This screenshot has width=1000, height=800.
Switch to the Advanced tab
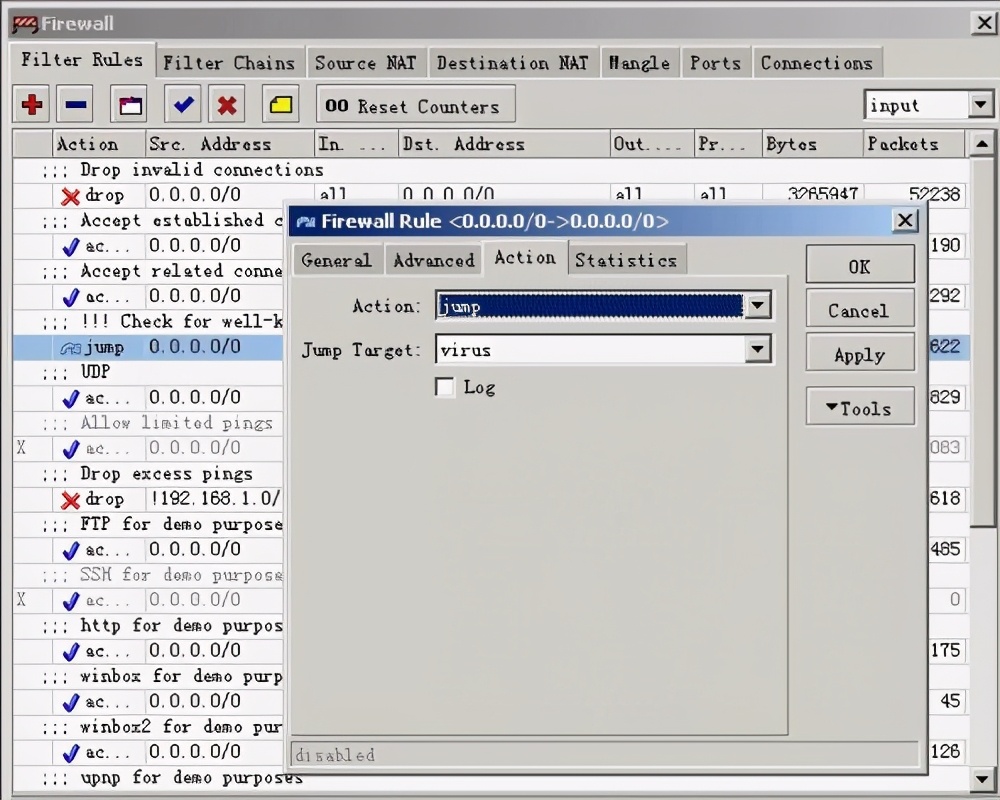[433, 260]
